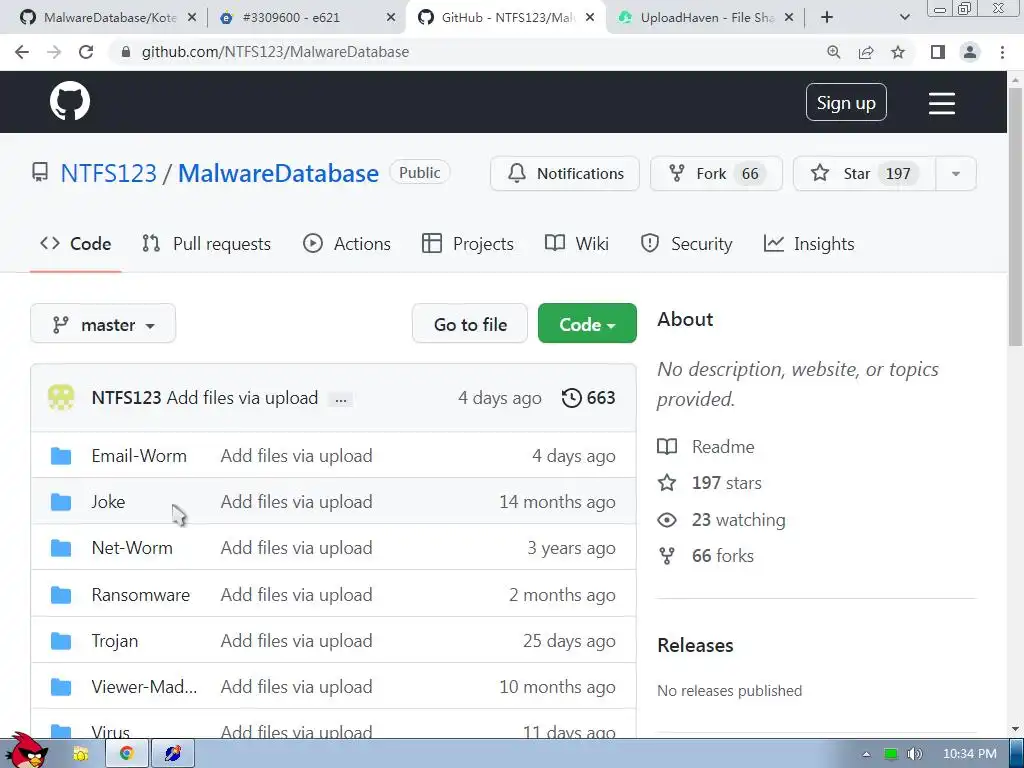Open Chrome from the taskbar
This screenshot has width=1024, height=768.
click(127, 754)
